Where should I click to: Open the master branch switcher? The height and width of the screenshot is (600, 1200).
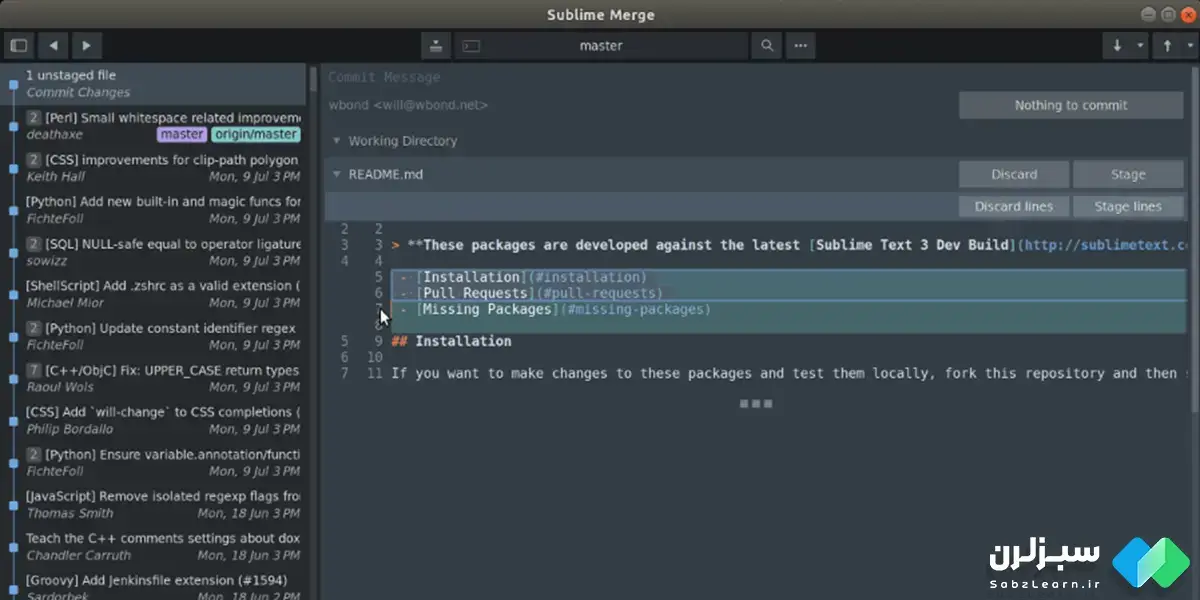point(601,45)
